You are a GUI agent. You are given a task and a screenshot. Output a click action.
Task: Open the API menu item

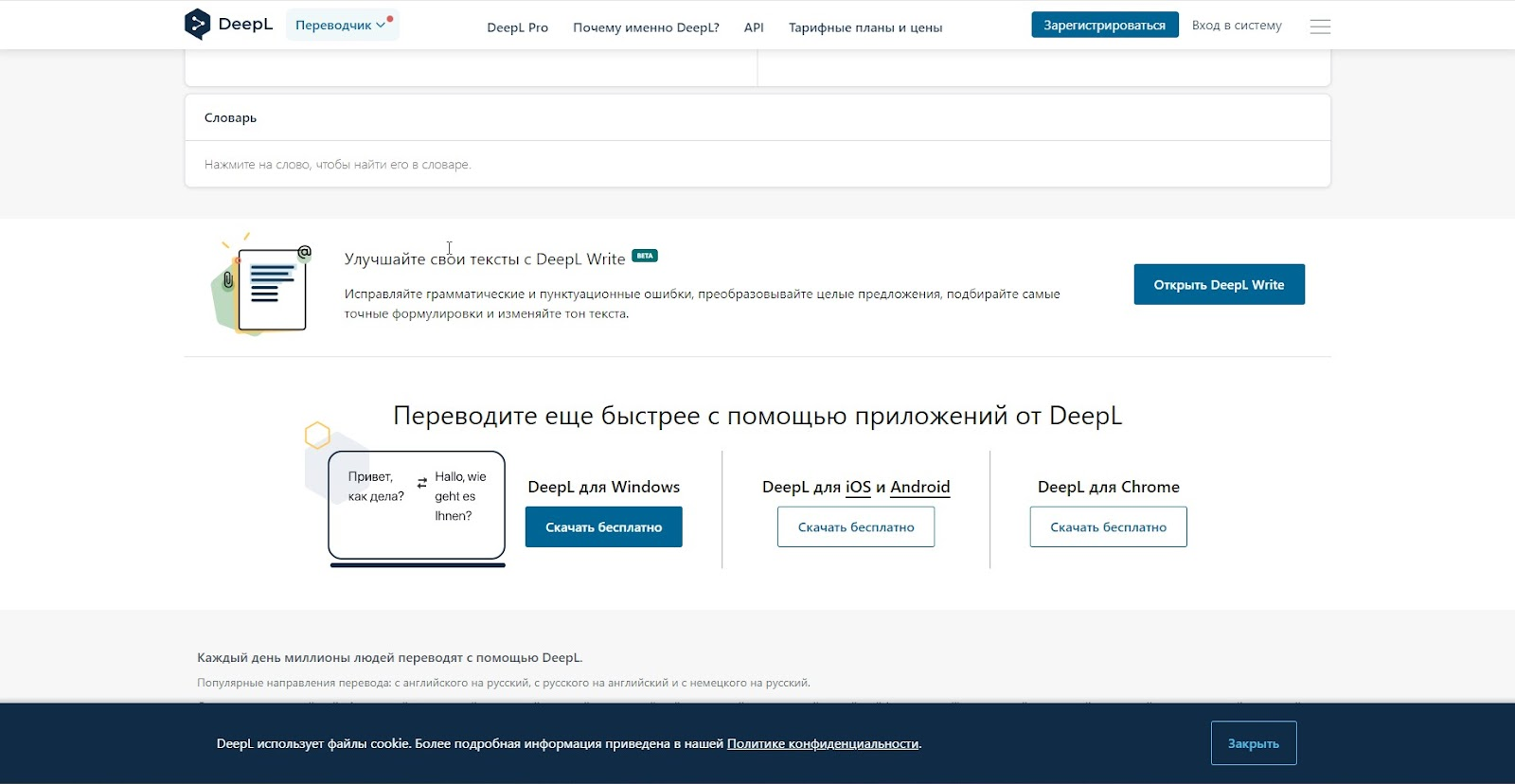tap(754, 27)
